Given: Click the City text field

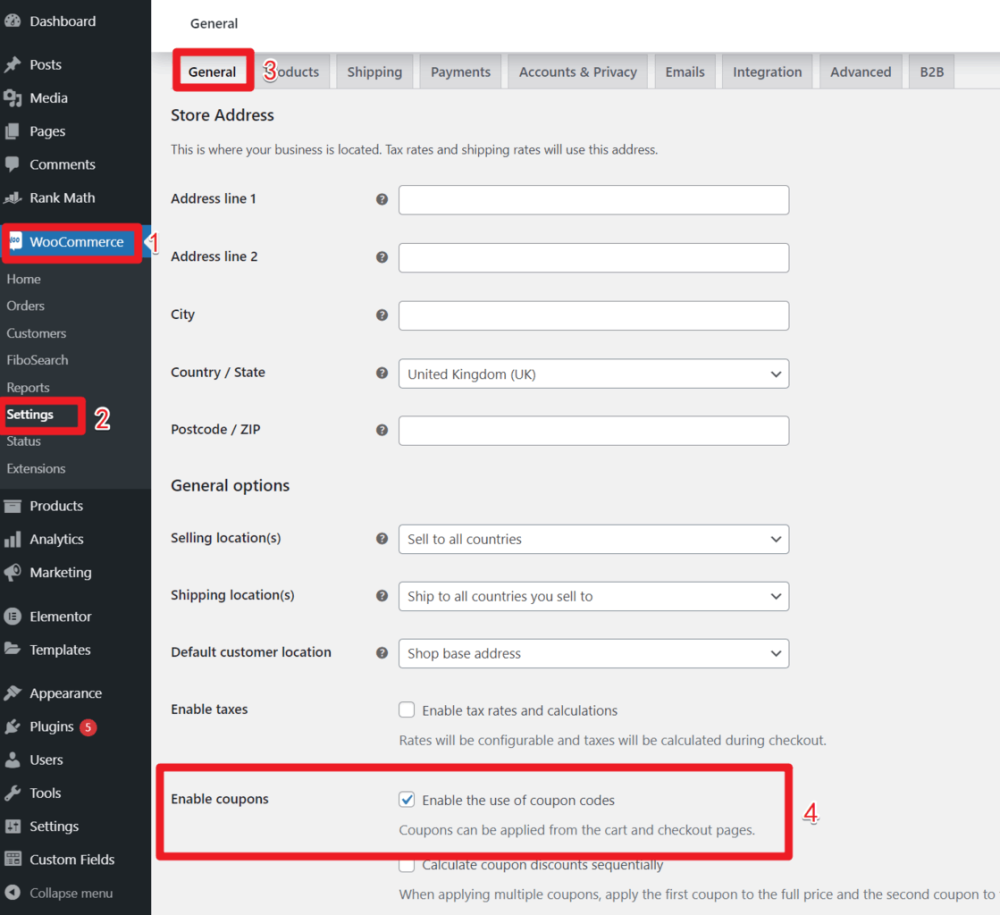Looking at the screenshot, I should (594, 316).
